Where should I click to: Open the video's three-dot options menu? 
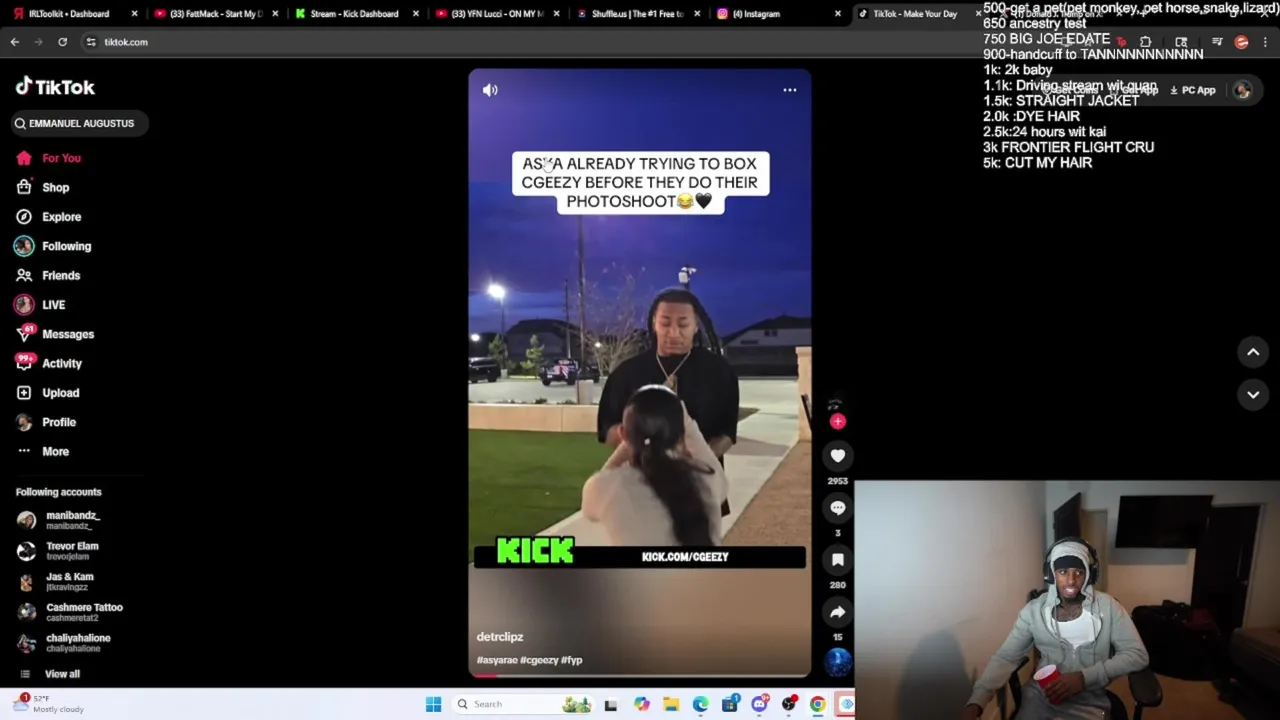[x=789, y=90]
